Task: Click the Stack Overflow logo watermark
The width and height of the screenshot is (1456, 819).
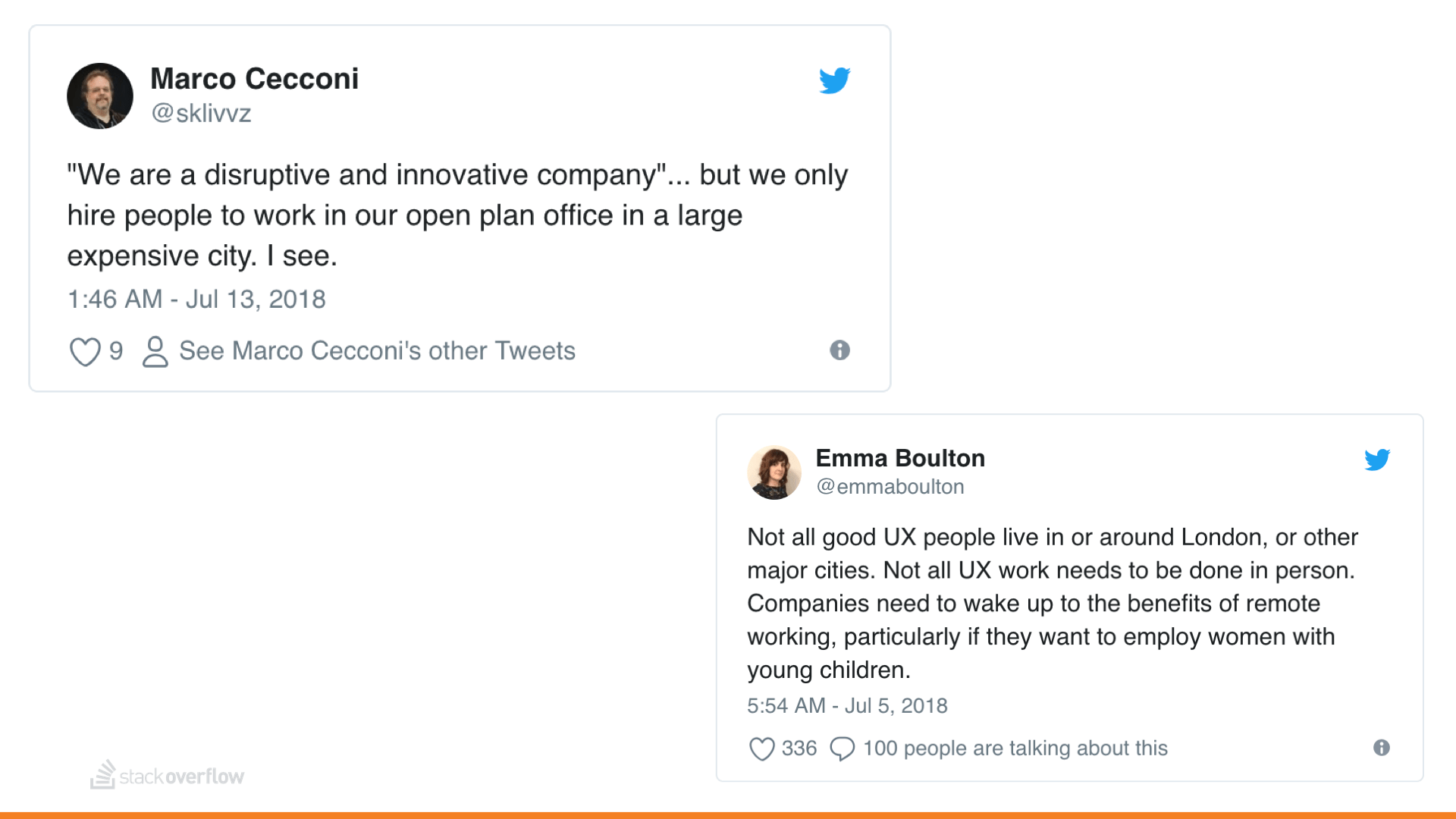Action: [168, 776]
